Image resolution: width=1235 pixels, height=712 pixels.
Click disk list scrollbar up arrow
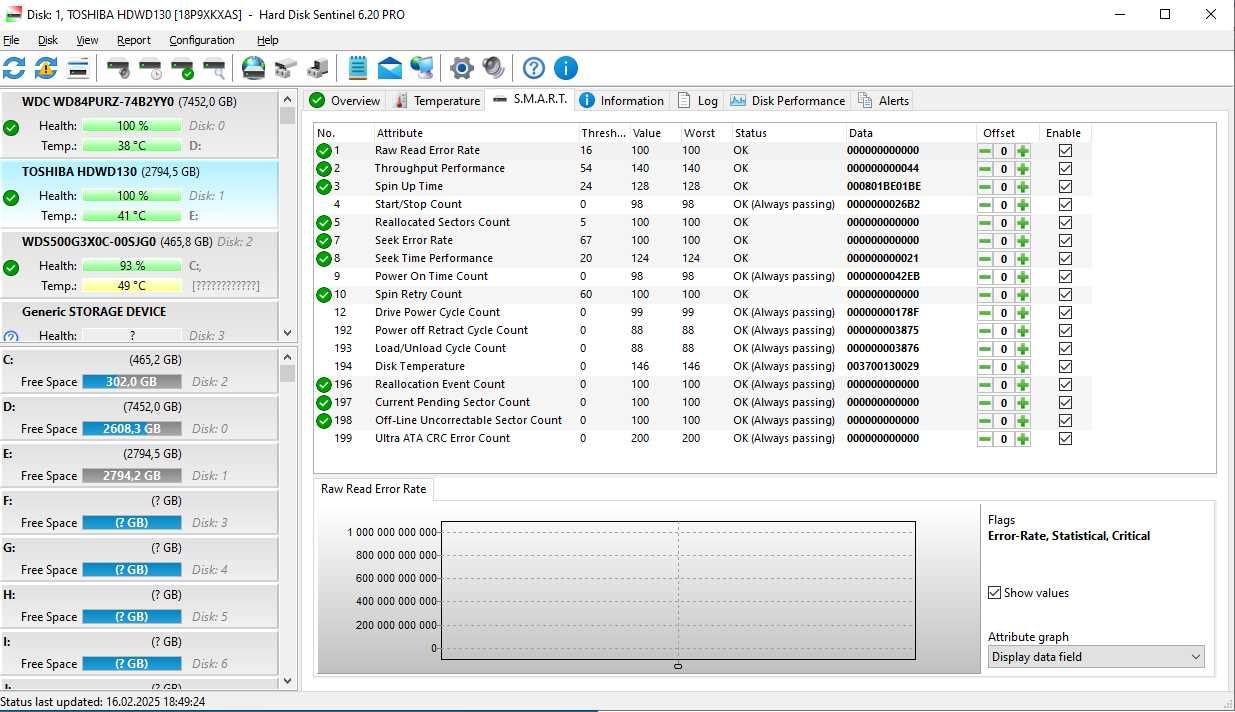point(288,99)
